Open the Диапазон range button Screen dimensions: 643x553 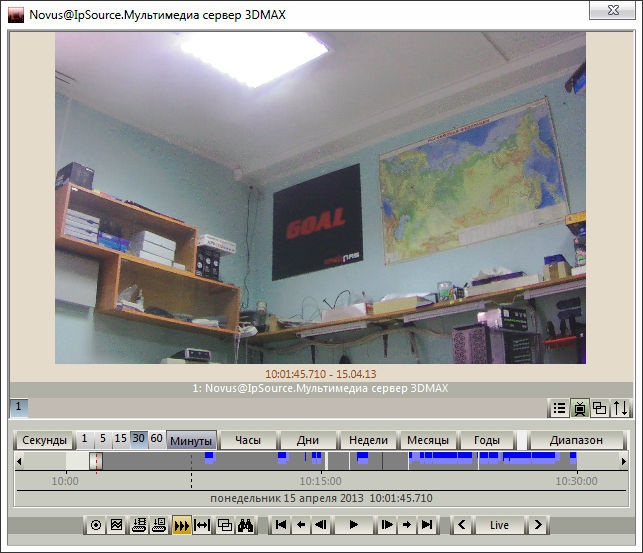pyautogui.click(x=576, y=441)
